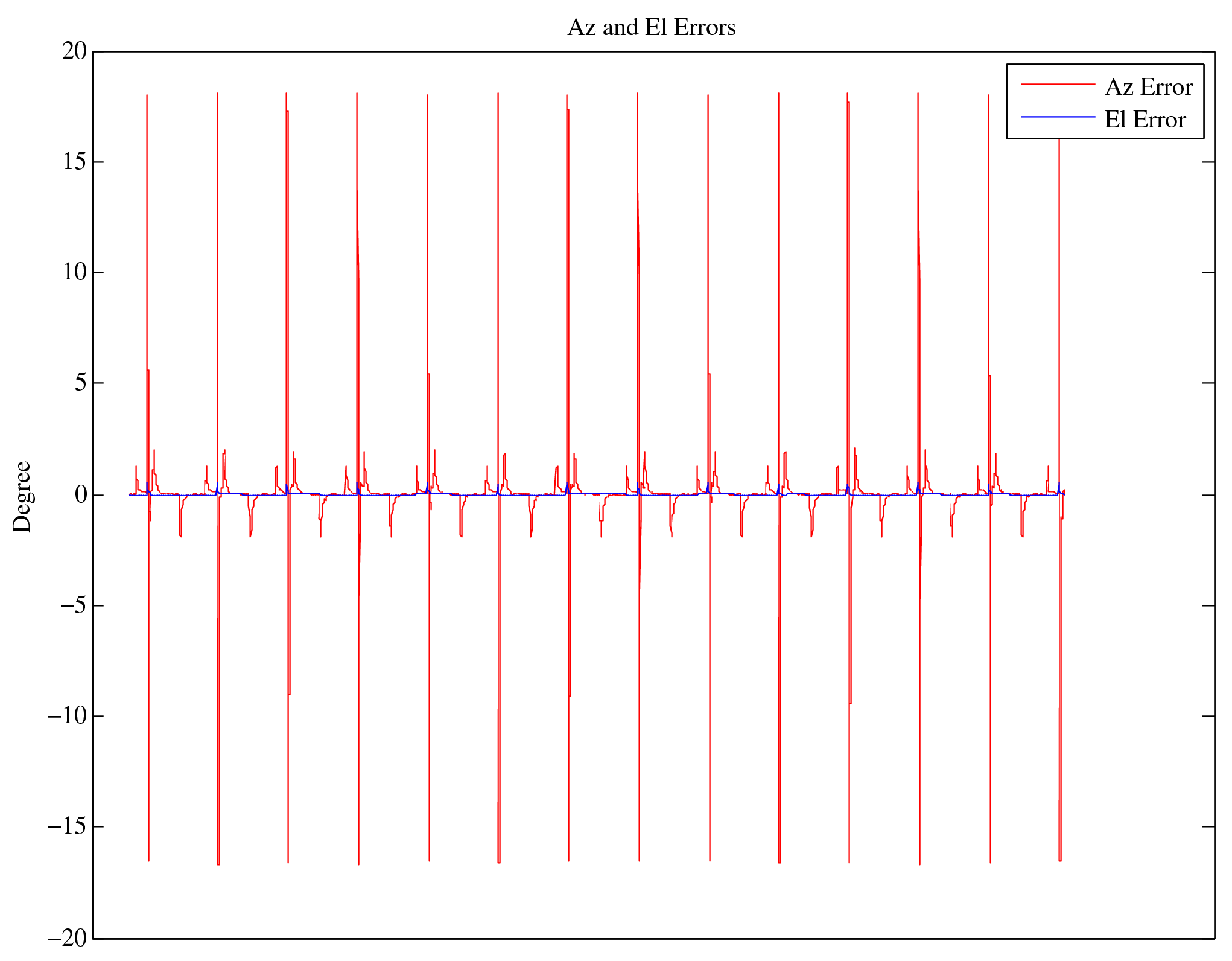Select the 'Az Error' legend label
Image resolution: width=1232 pixels, height=961 pixels.
tap(1148, 88)
